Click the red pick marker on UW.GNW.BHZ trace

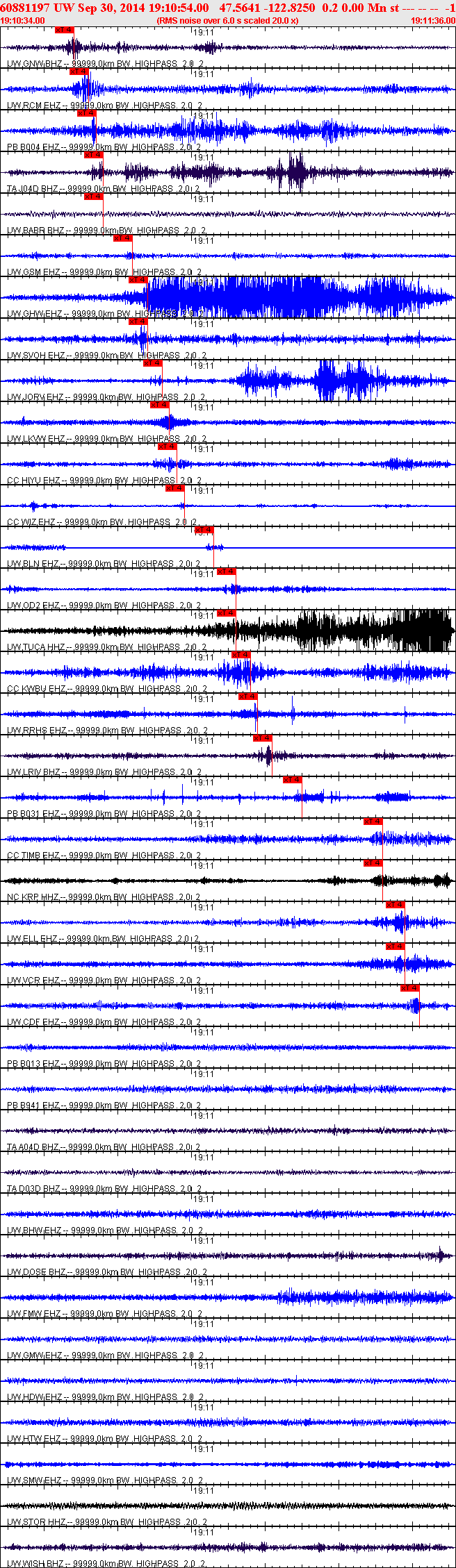click(x=64, y=30)
